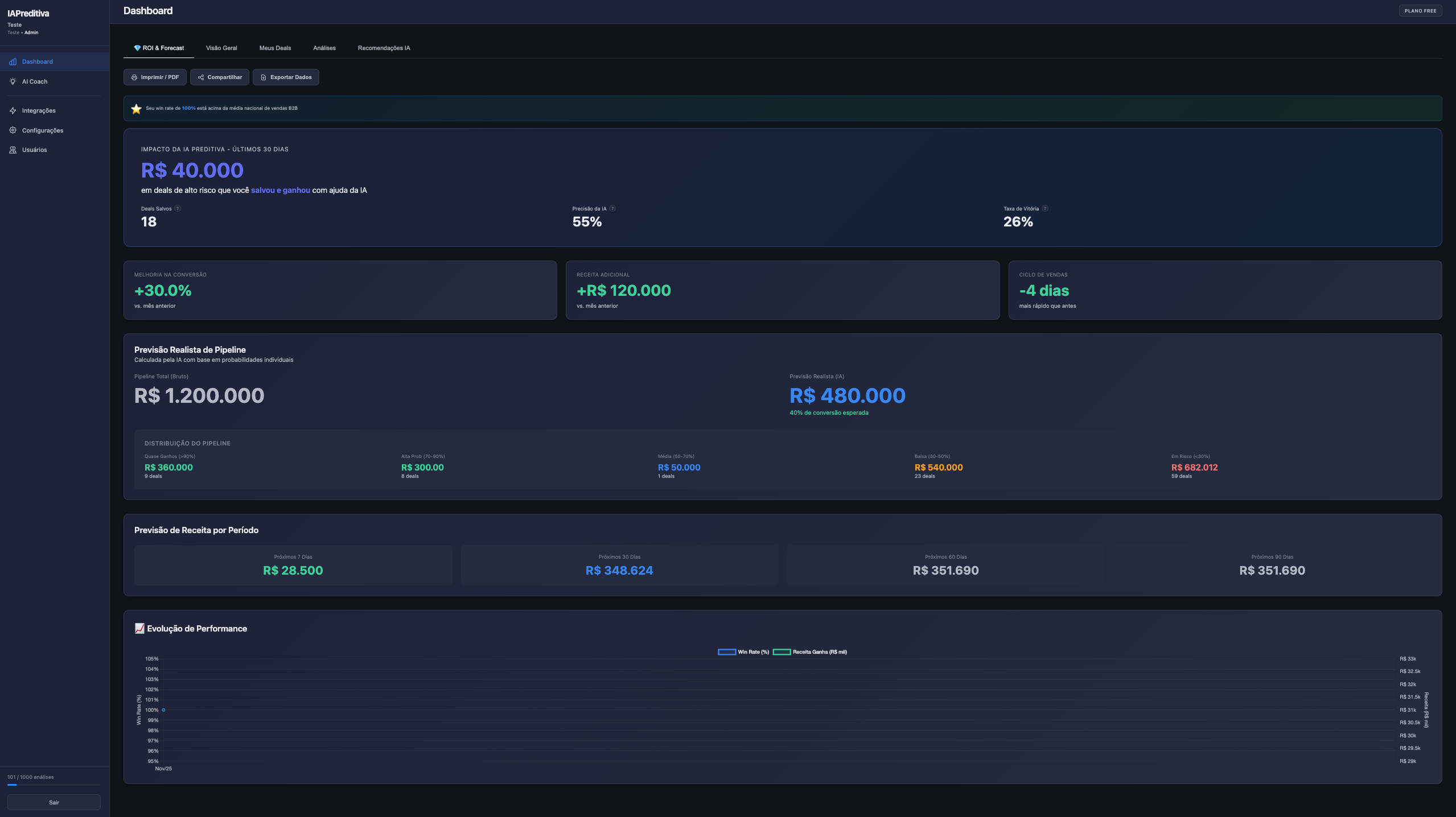
Task: Click the salvou e ganhou link
Action: [x=280, y=190]
